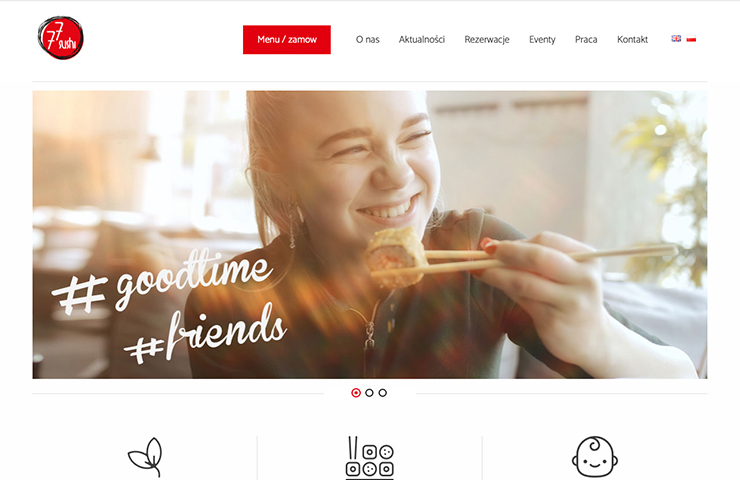Click the sushi set with chopsticks icon

[x=370, y=457]
